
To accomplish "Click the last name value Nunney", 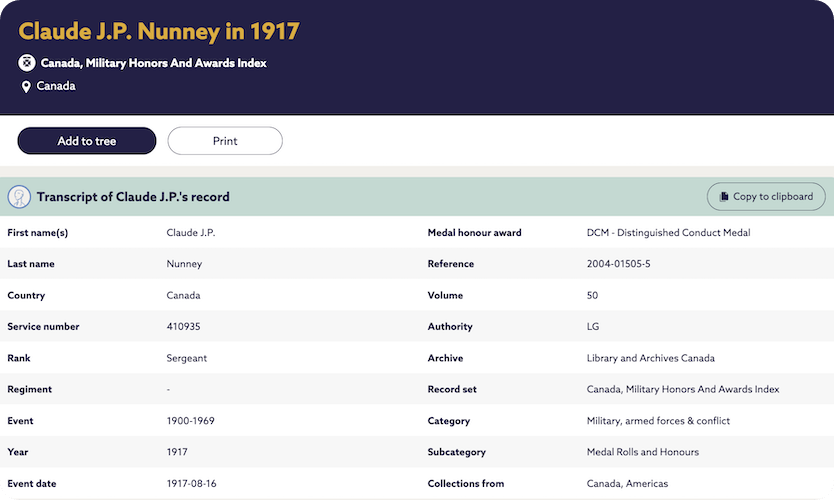I will [x=184, y=264].
